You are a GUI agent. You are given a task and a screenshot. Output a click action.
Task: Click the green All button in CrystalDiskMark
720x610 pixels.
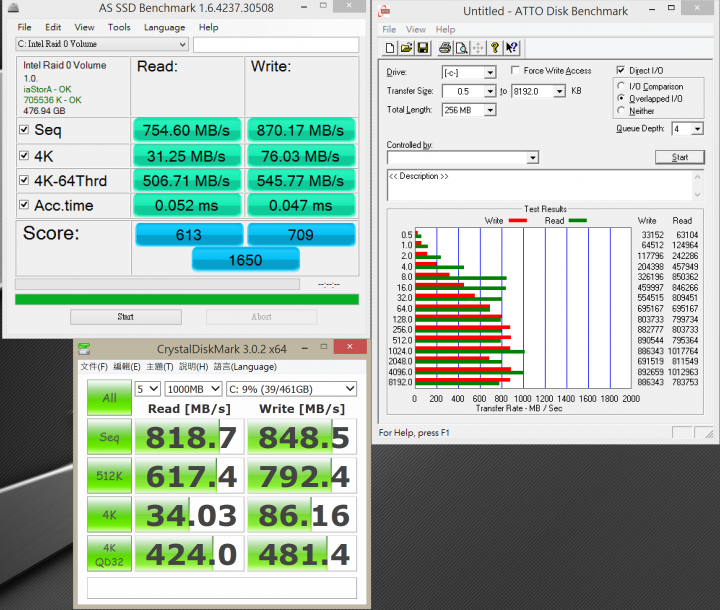click(109, 398)
